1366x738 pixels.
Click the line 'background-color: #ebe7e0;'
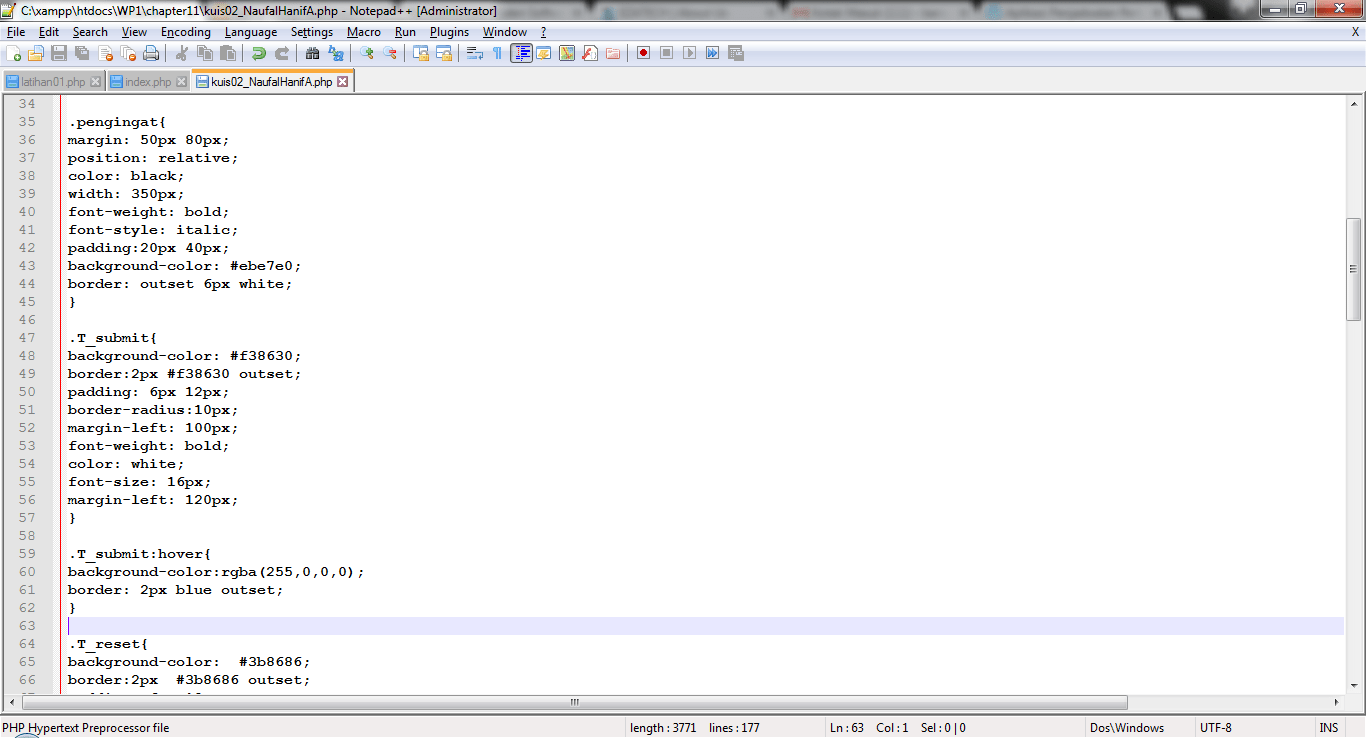click(x=184, y=266)
